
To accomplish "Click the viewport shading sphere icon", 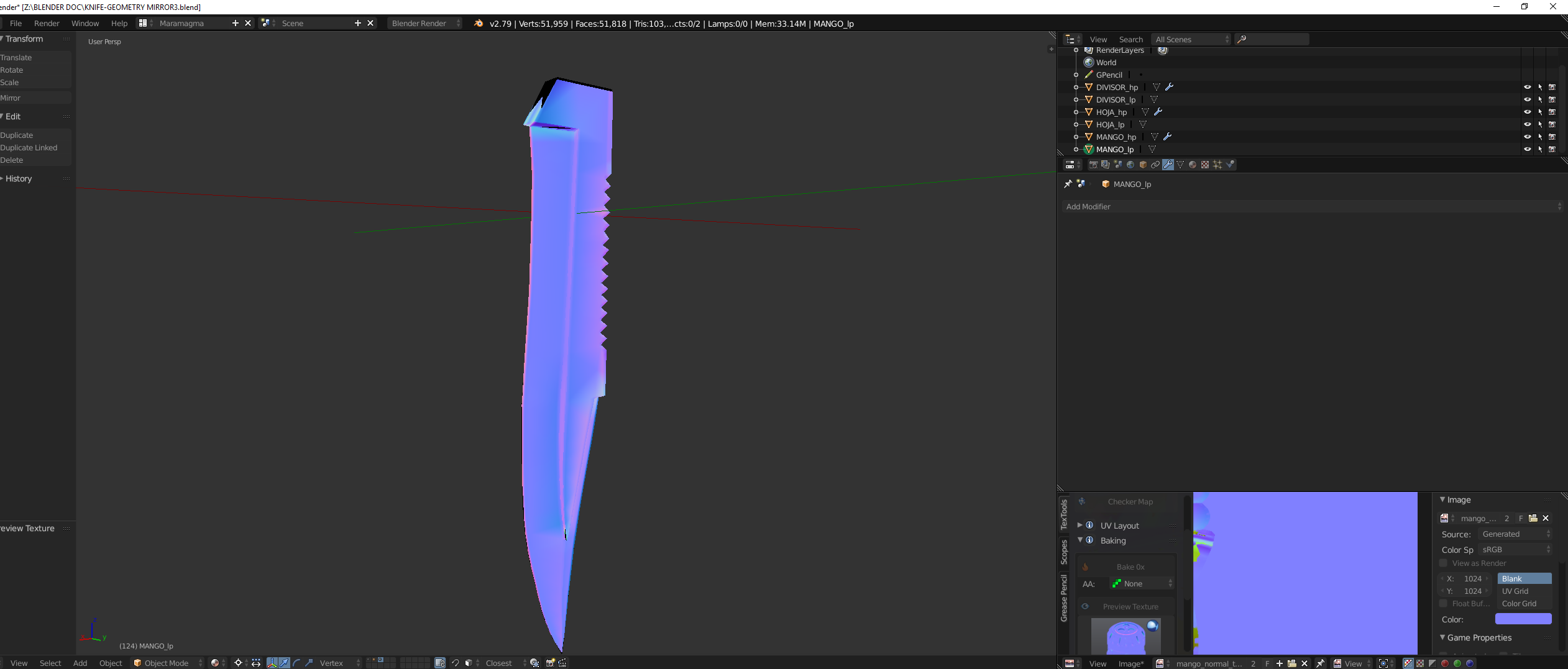I will click(x=215, y=663).
